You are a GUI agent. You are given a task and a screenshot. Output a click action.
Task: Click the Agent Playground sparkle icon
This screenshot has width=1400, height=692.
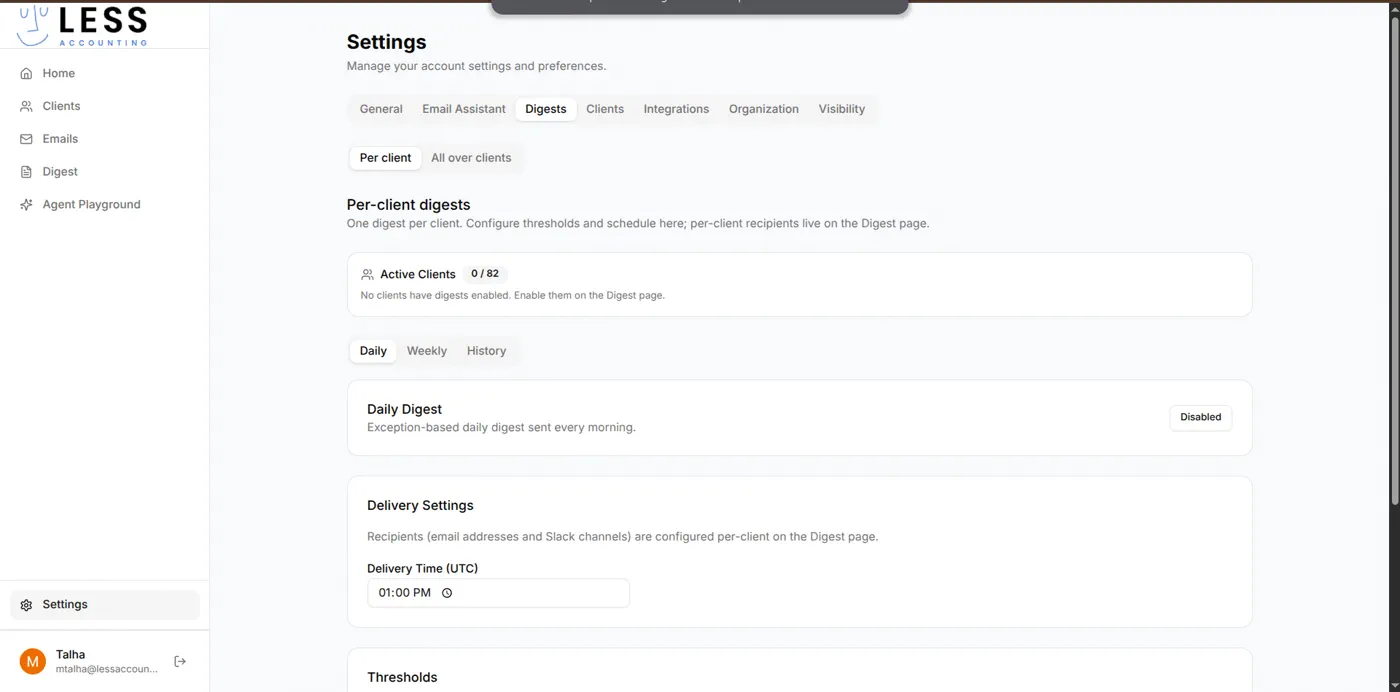click(x=26, y=205)
